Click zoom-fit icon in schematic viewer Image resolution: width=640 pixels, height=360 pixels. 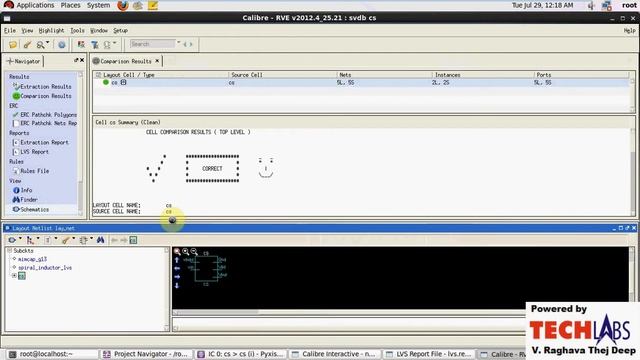pos(177,252)
